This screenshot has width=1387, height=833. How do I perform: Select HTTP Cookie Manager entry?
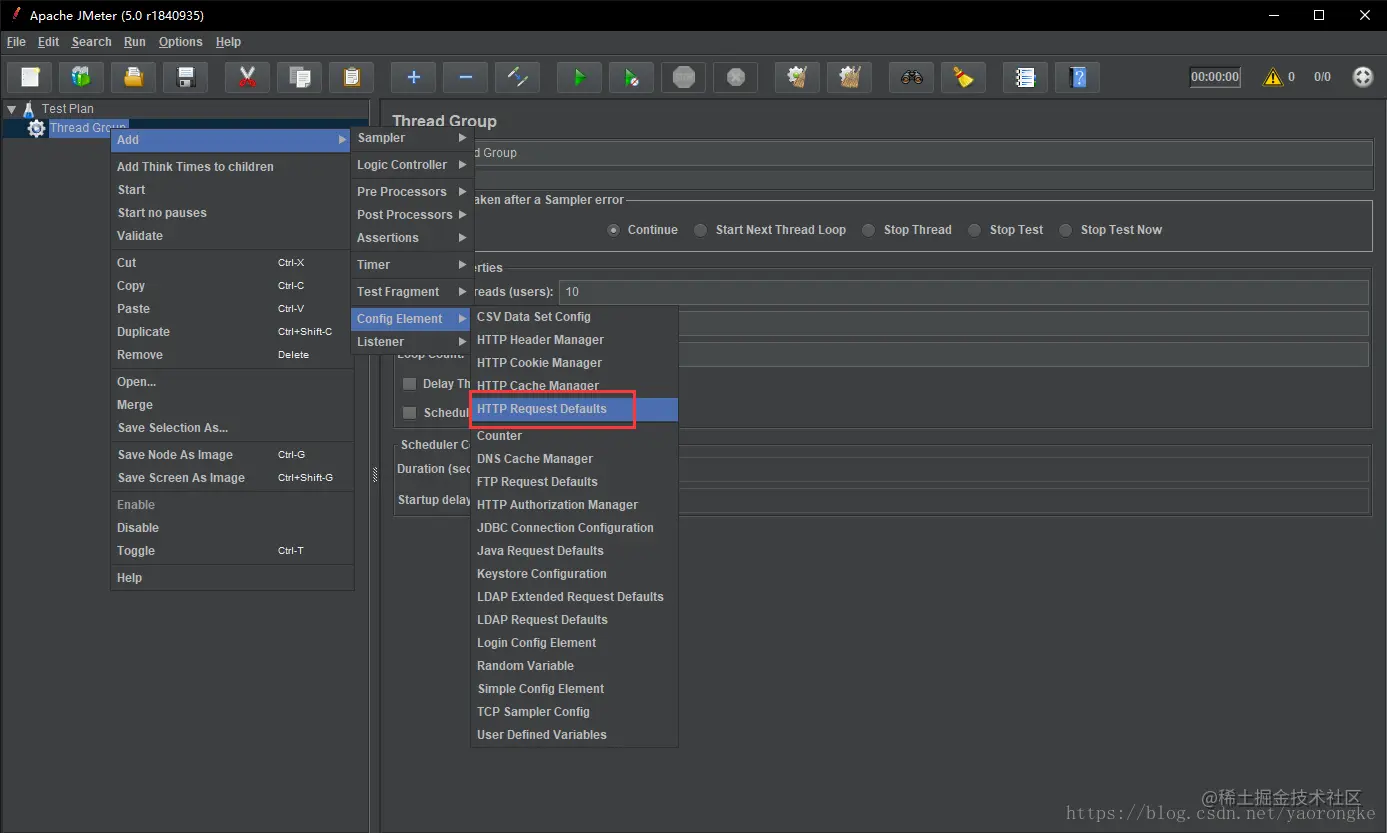(575, 363)
